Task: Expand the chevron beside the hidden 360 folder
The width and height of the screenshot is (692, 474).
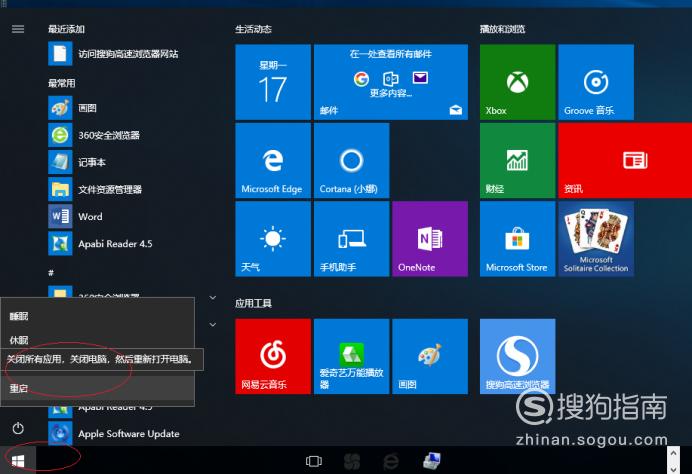Action: tap(213, 298)
